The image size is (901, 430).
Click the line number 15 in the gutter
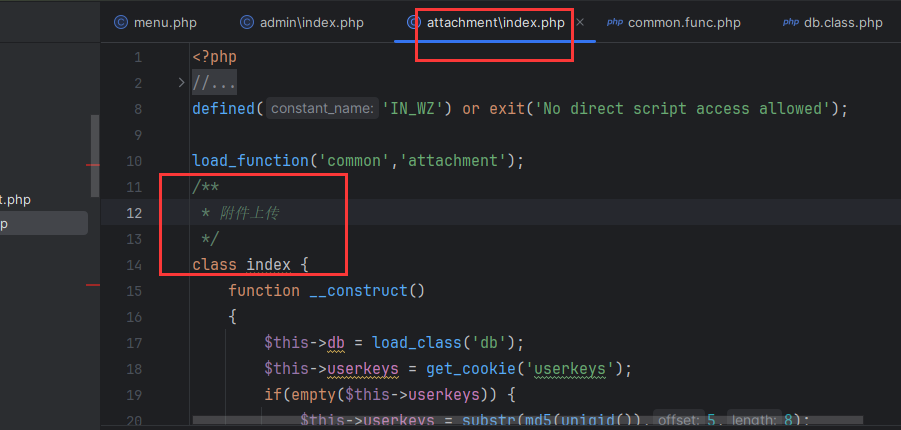[x=134, y=291]
